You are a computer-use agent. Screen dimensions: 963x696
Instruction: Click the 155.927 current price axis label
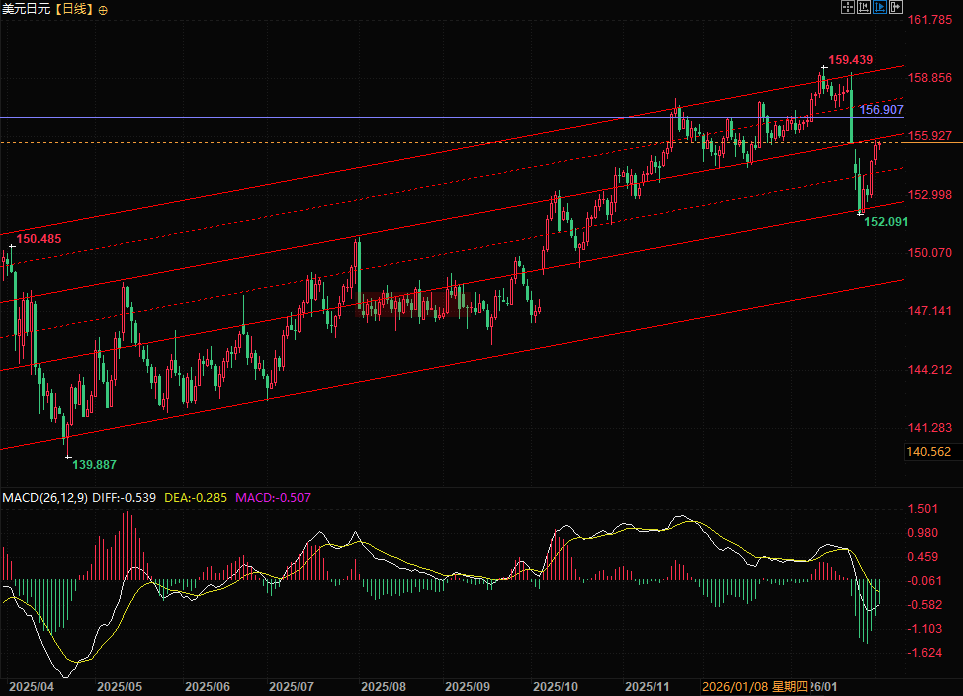pos(929,136)
